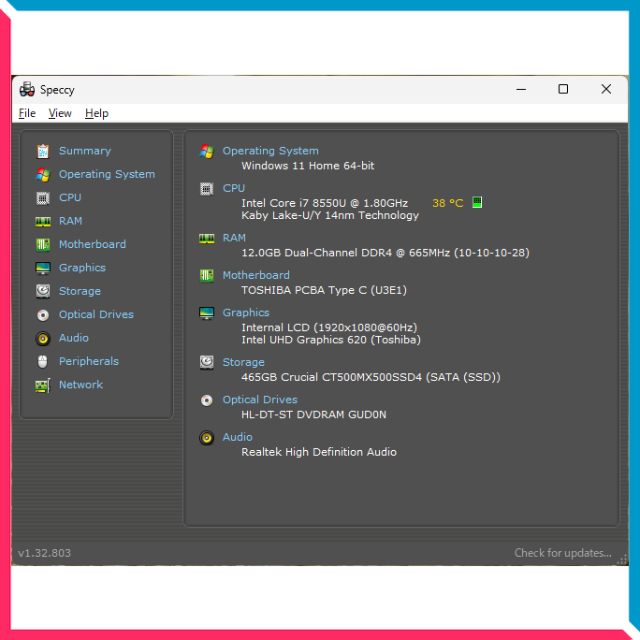This screenshot has height=640, width=640.
Task: Click the Motherboard heading link in summary
Action: pyautogui.click(x=256, y=275)
